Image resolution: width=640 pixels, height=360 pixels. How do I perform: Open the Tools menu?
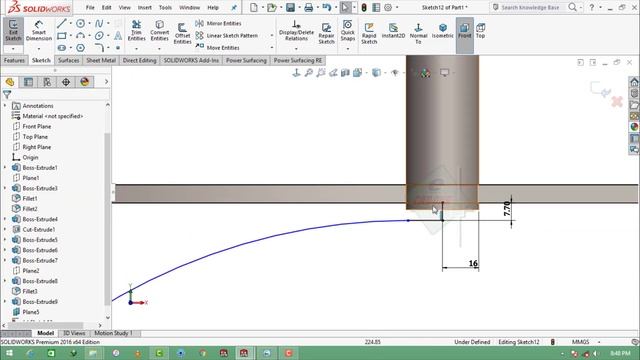[165, 7]
